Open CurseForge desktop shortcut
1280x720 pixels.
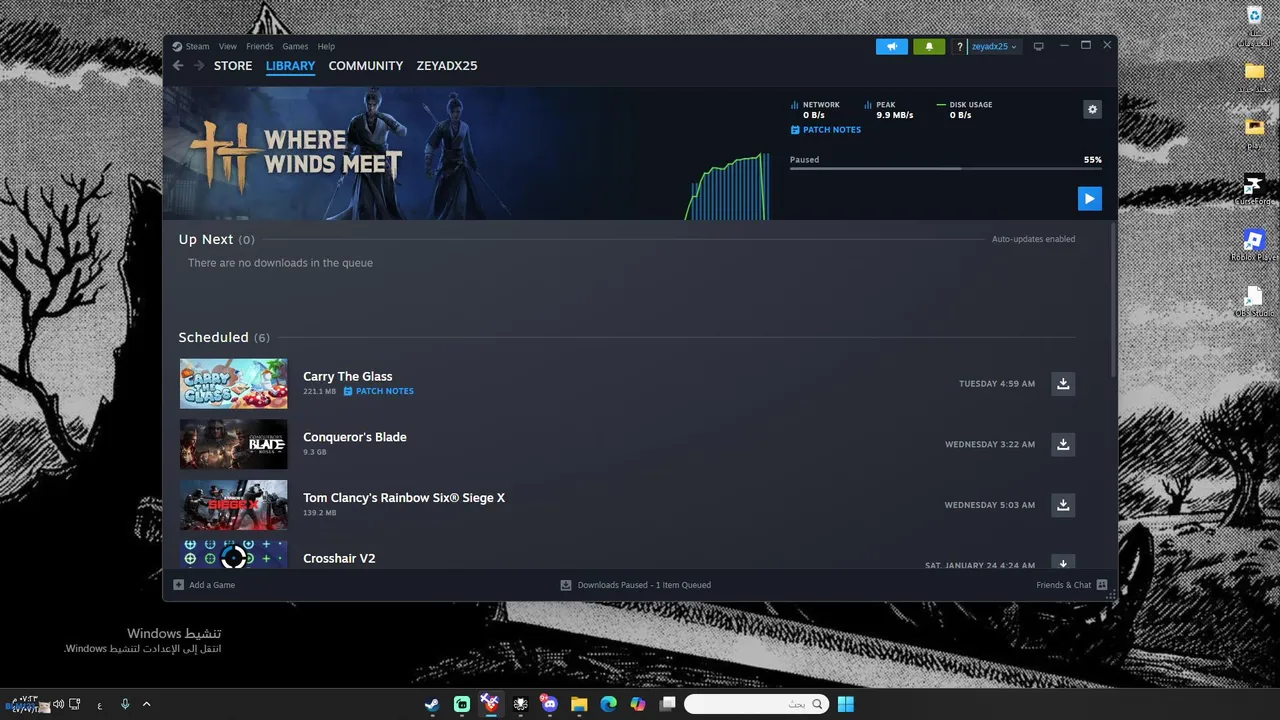[x=1254, y=190]
